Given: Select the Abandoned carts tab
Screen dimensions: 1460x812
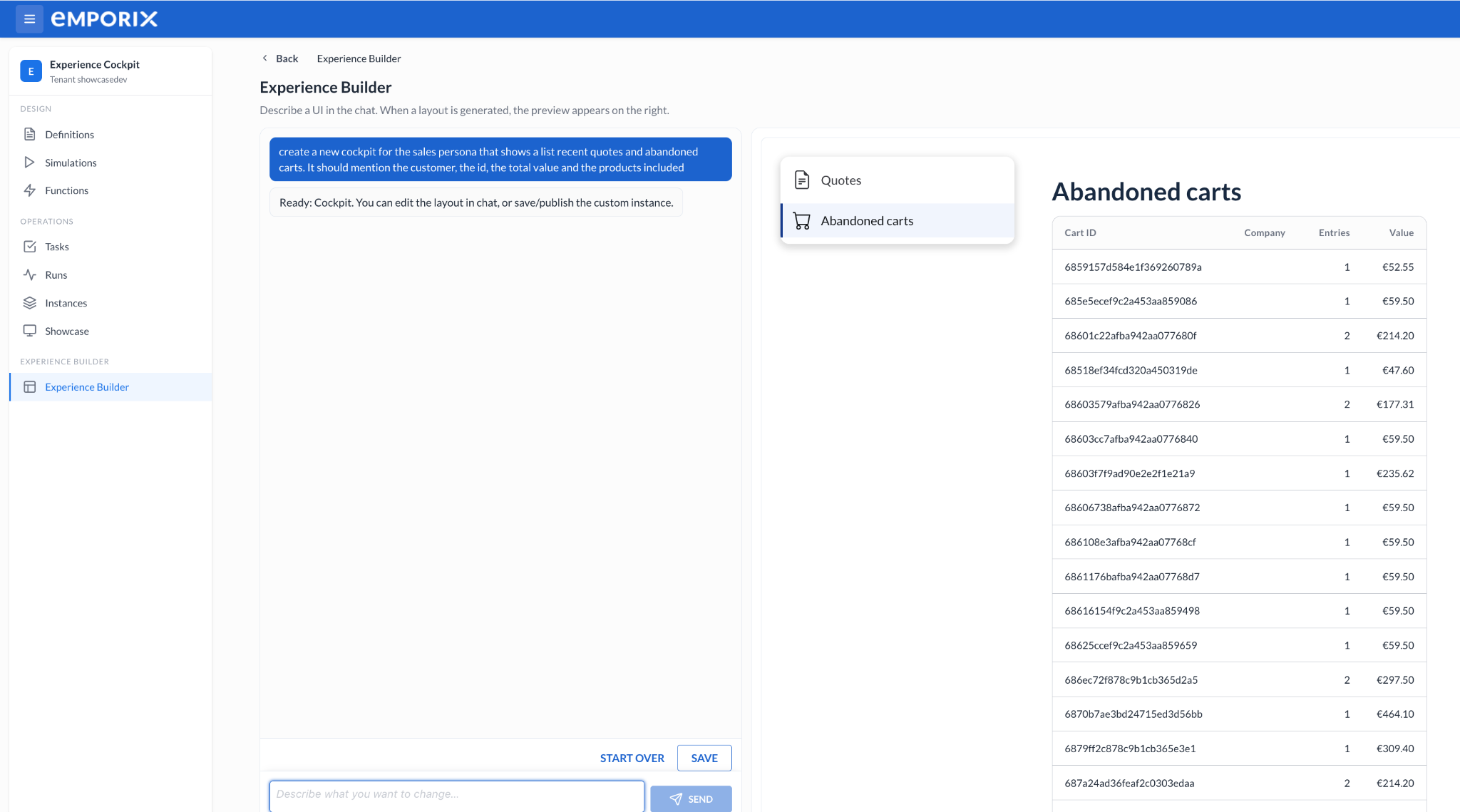Looking at the screenshot, I should coord(898,221).
